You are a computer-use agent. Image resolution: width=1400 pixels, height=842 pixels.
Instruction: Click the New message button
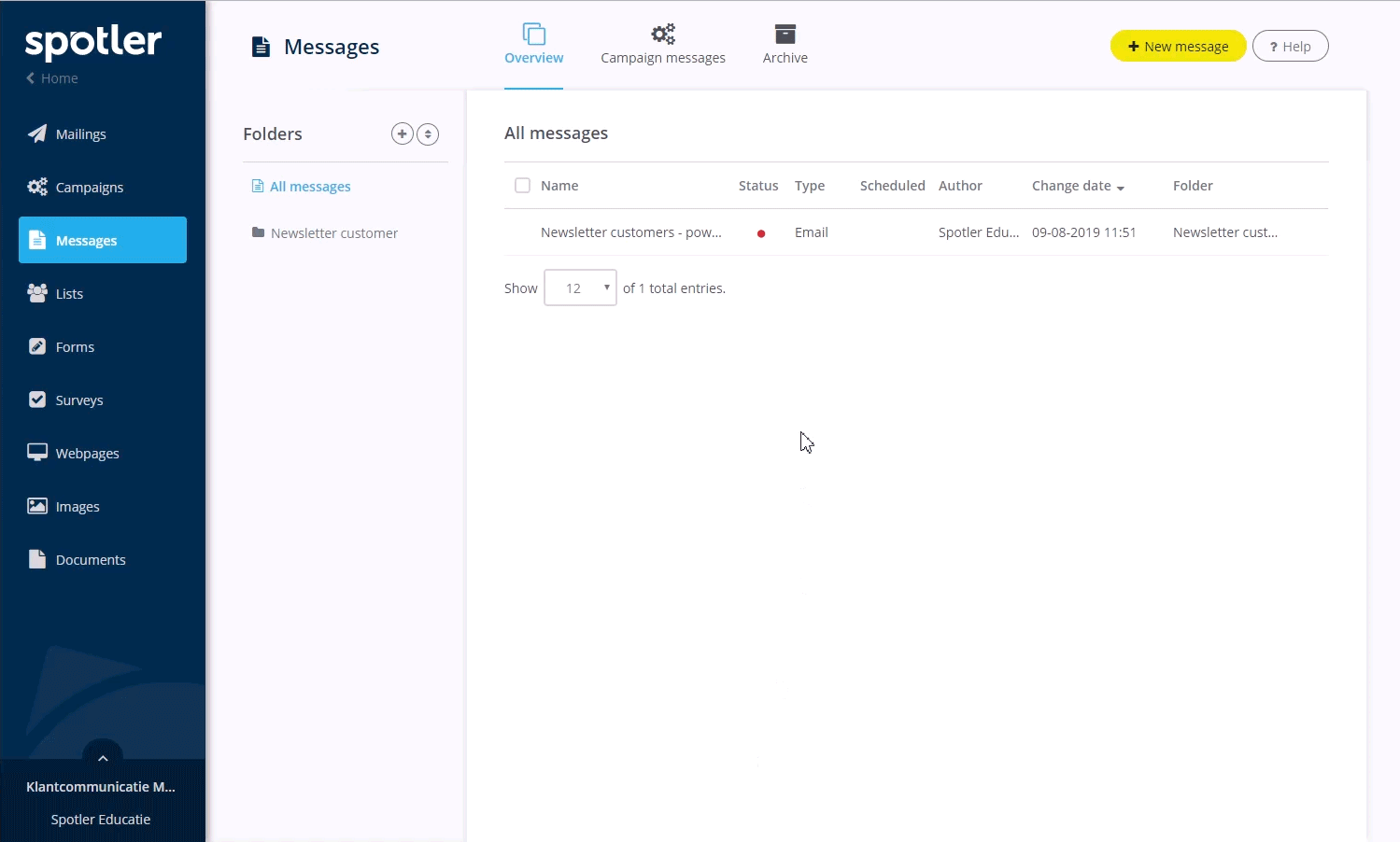click(x=1178, y=47)
